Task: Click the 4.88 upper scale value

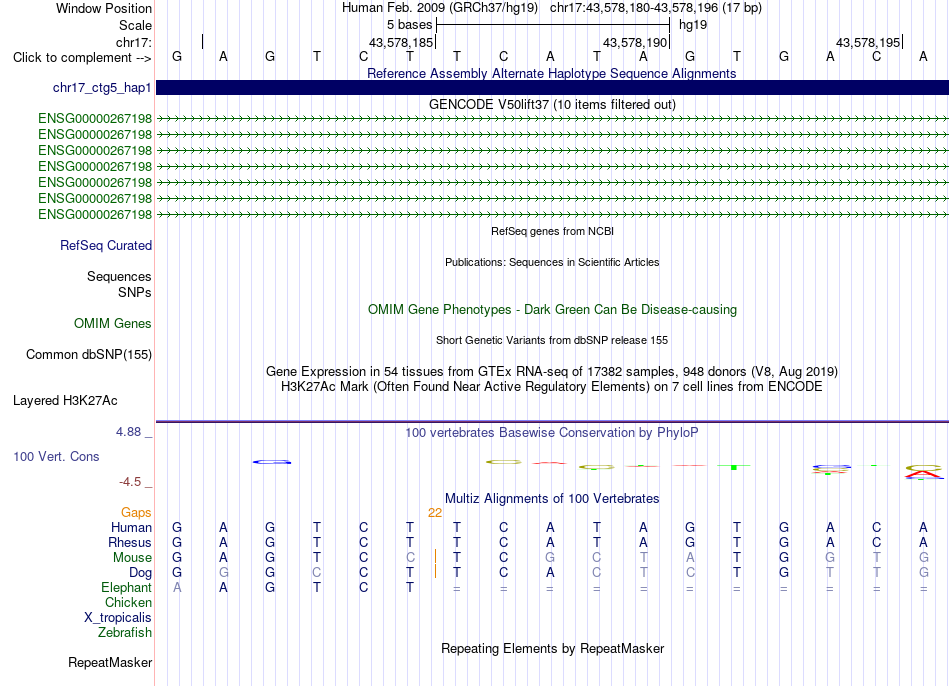Action: coord(128,431)
